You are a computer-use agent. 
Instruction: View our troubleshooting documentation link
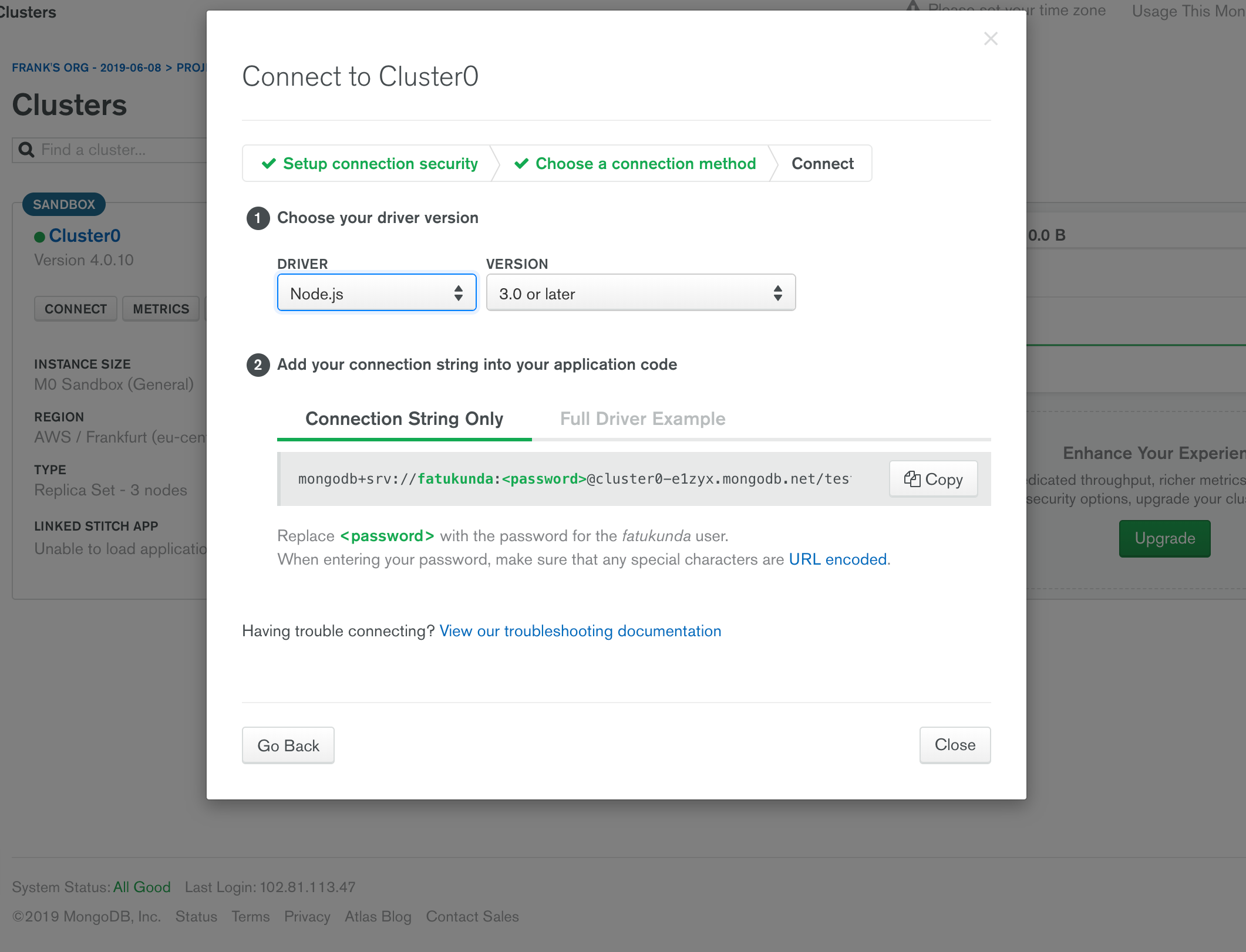580,631
